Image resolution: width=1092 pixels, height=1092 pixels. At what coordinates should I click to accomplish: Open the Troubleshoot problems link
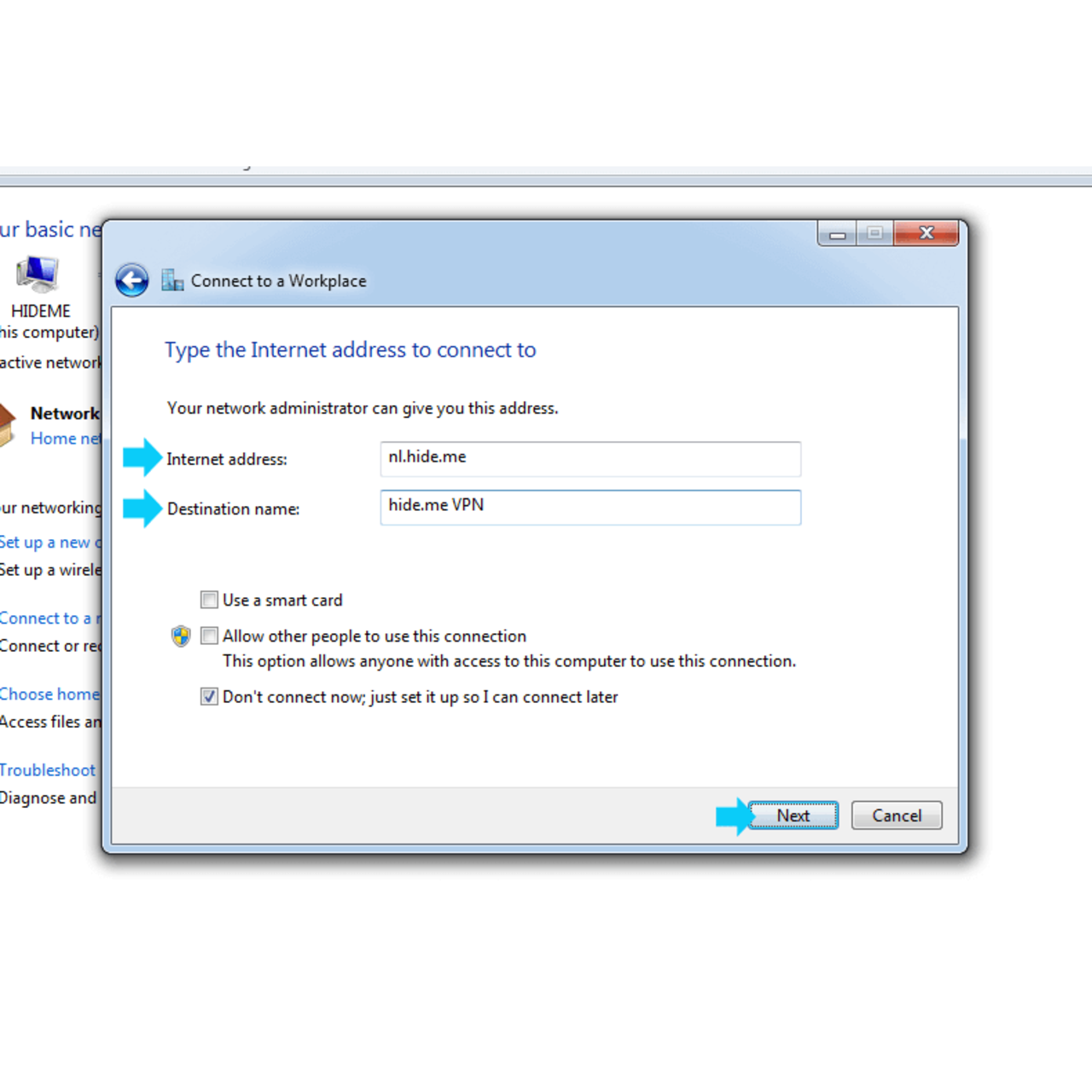pyautogui.click(x=48, y=770)
